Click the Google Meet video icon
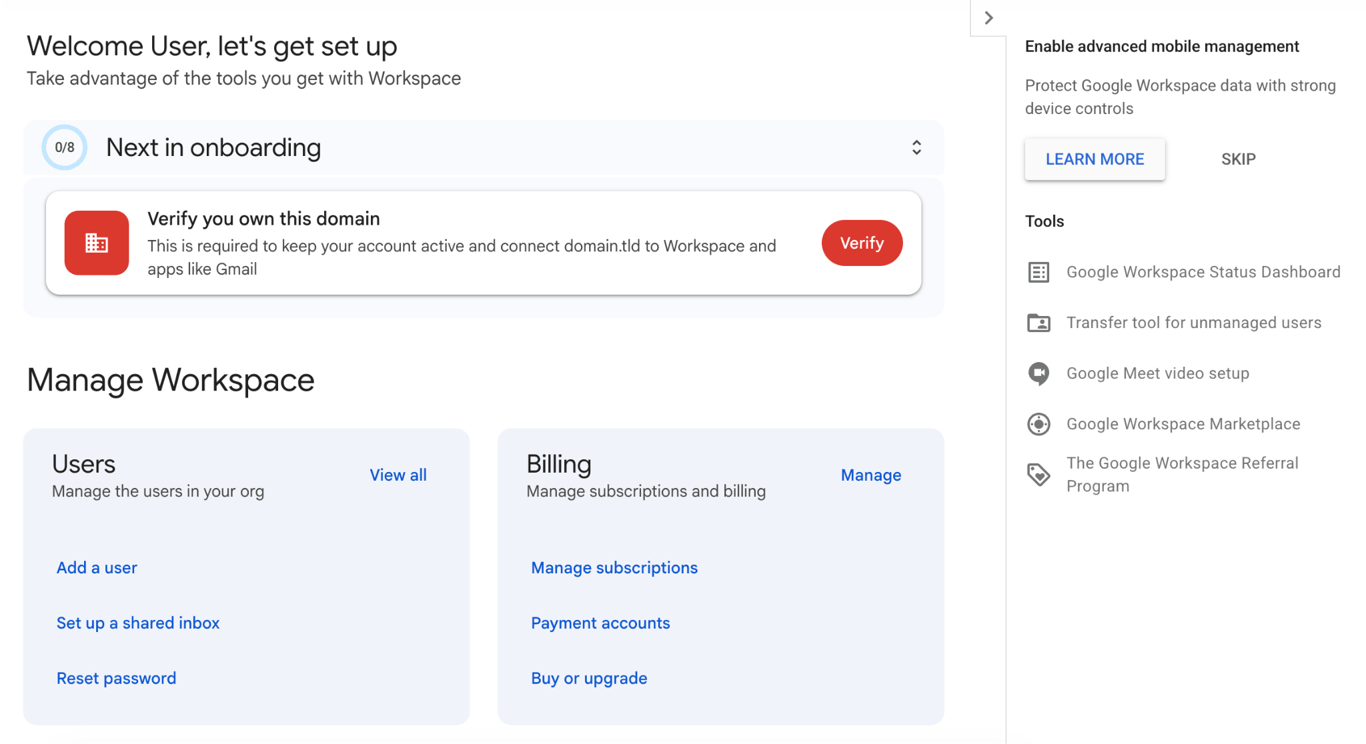Screen dimensions: 1366x744 tap(1039, 374)
